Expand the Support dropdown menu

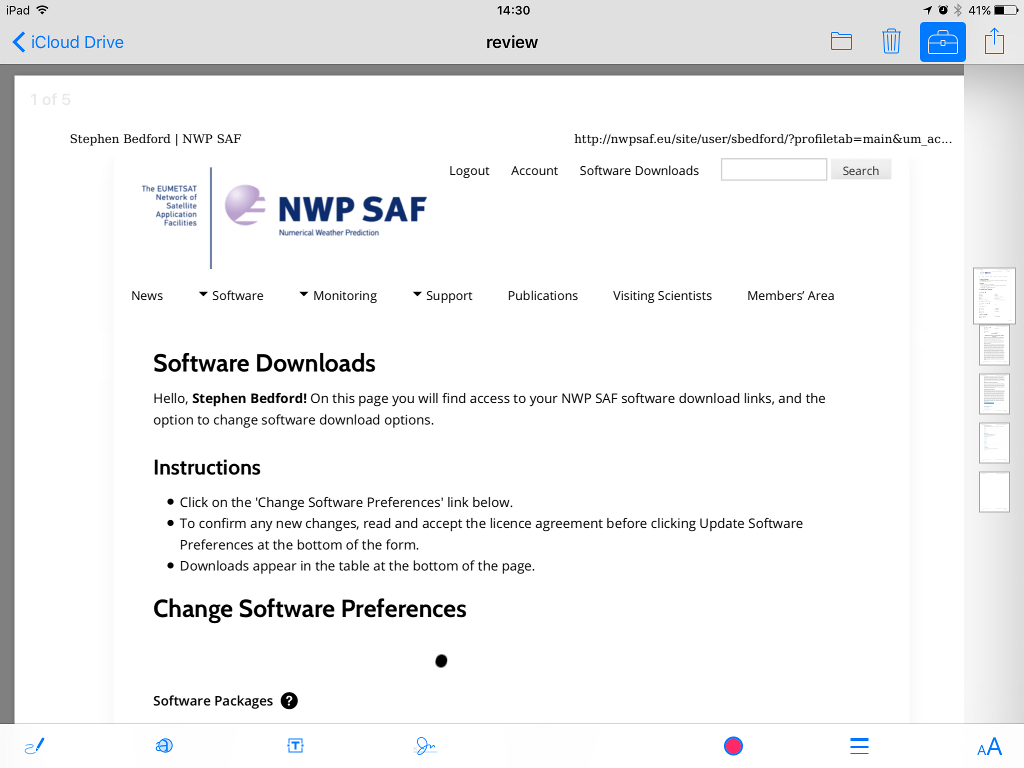[x=443, y=295]
